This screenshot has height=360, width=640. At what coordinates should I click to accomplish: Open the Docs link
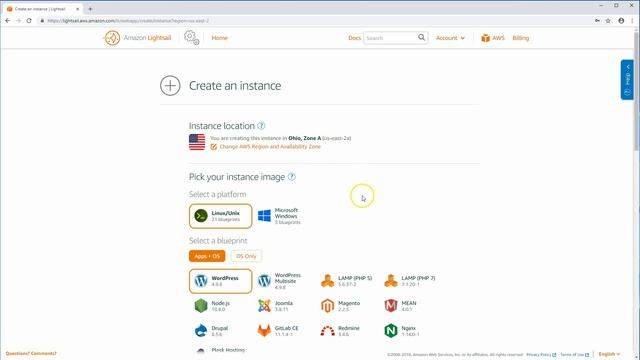[x=354, y=38]
